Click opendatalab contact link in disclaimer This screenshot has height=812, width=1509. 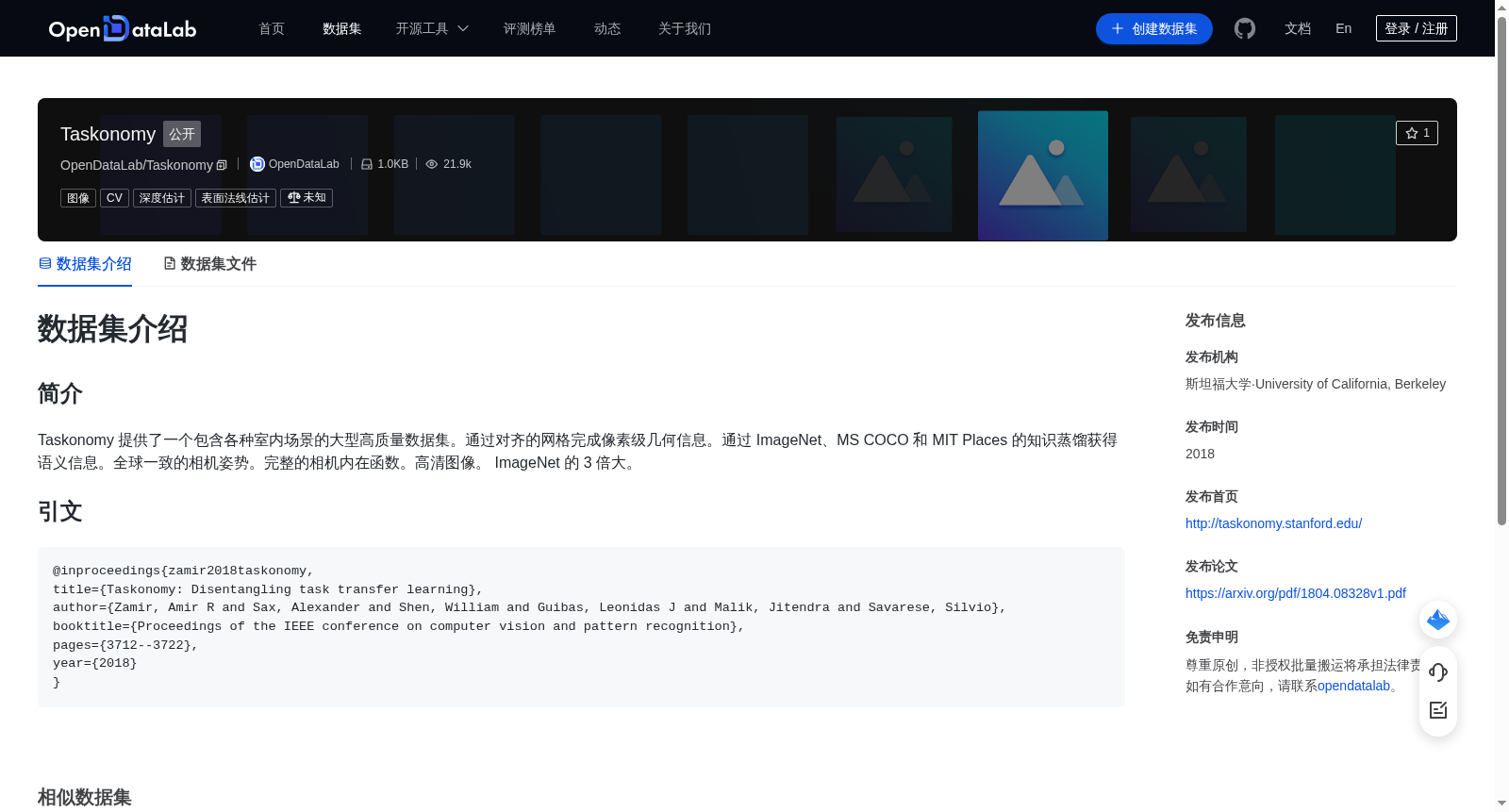(1353, 686)
